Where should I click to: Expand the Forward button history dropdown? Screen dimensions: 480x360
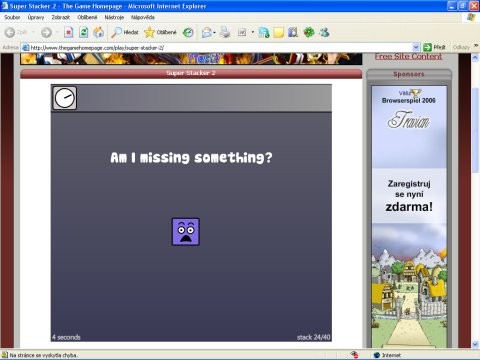click(57, 32)
